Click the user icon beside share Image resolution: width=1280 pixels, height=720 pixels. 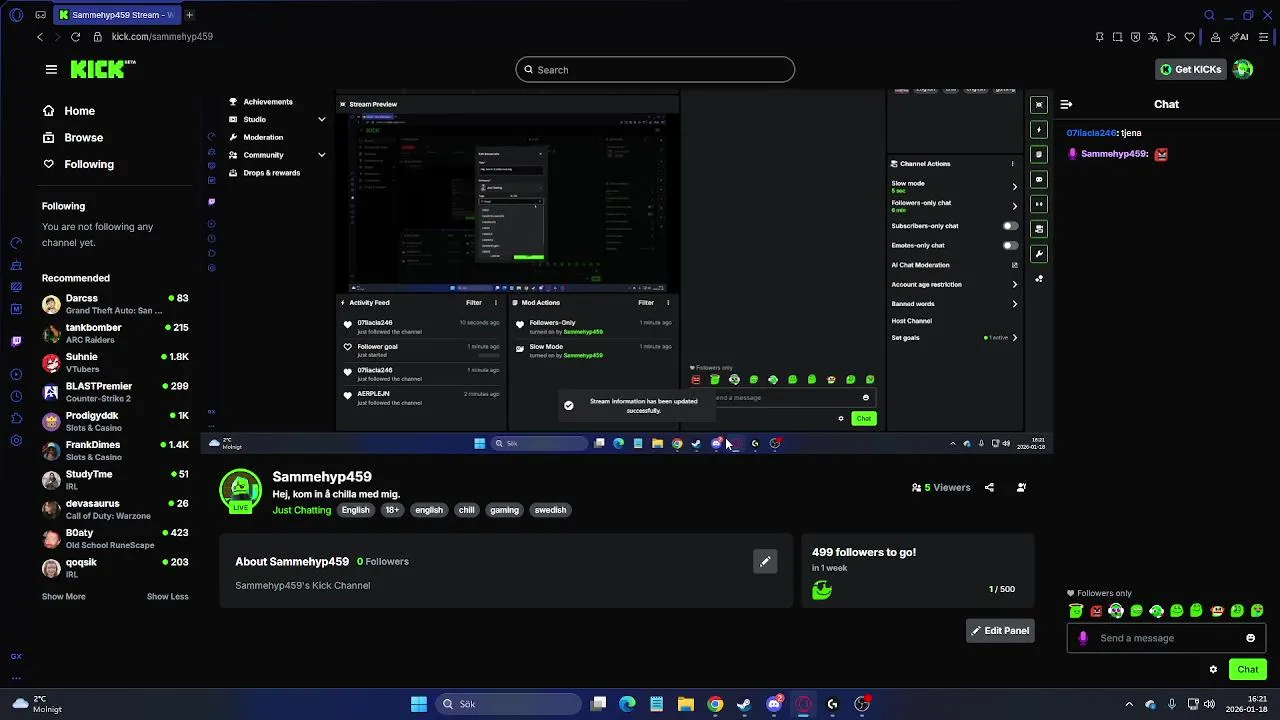[x=1021, y=488]
